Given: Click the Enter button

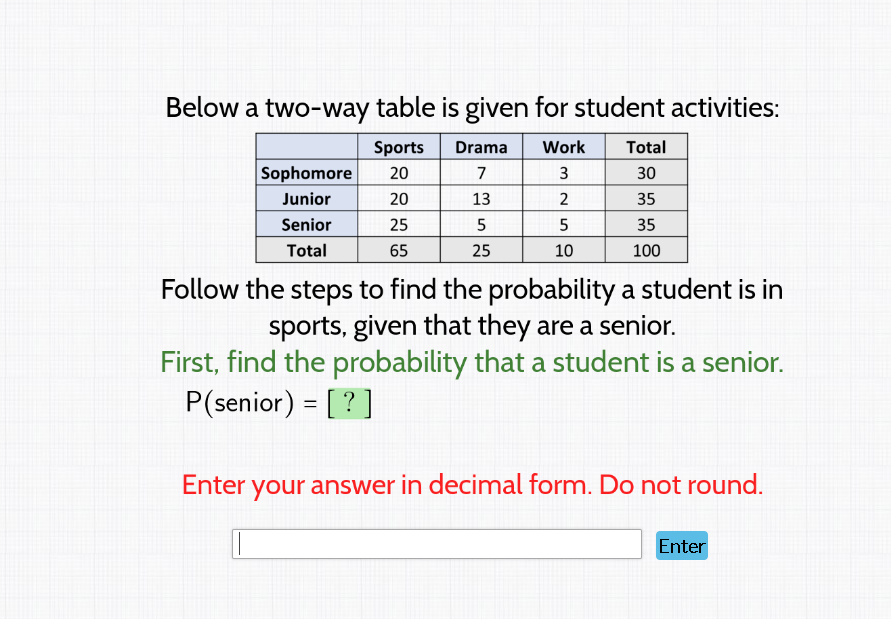Looking at the screenshot, I should tap(681, 545).
